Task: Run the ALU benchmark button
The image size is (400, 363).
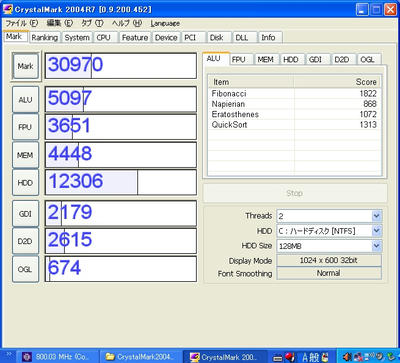Action: tap(26, 99)
